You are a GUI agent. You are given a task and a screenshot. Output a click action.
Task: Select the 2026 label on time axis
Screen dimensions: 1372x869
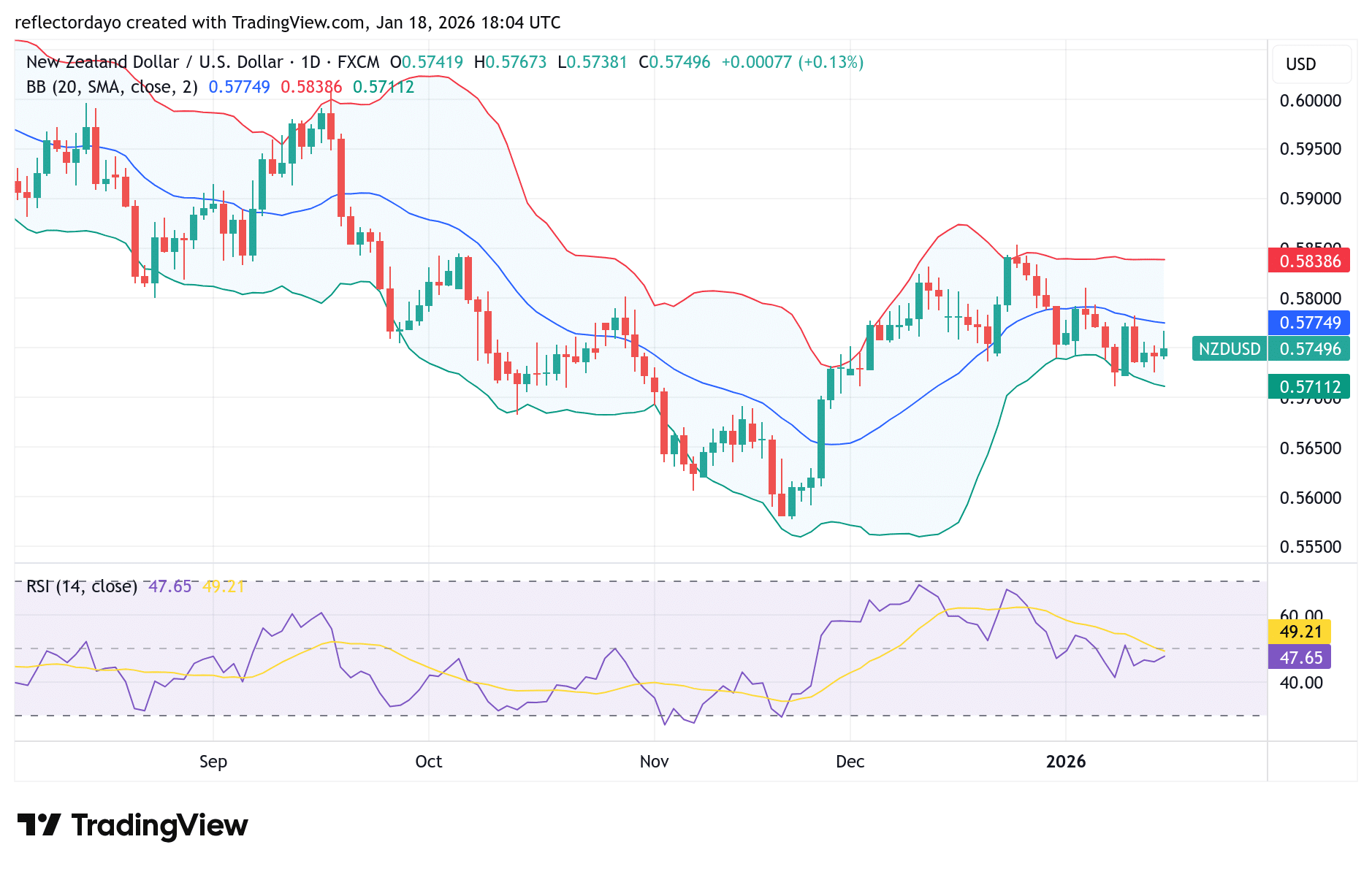pos(1066,761)
